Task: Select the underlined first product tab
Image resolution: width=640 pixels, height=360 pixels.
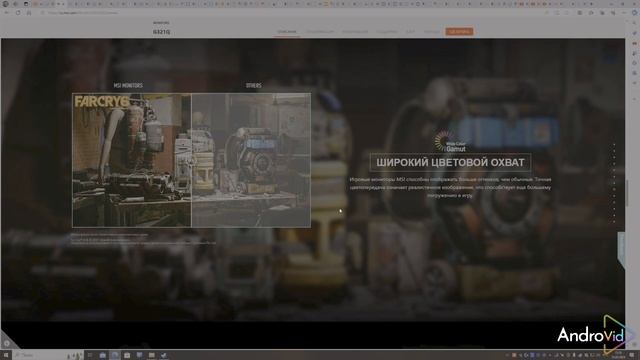Action: tap(287, 31)
